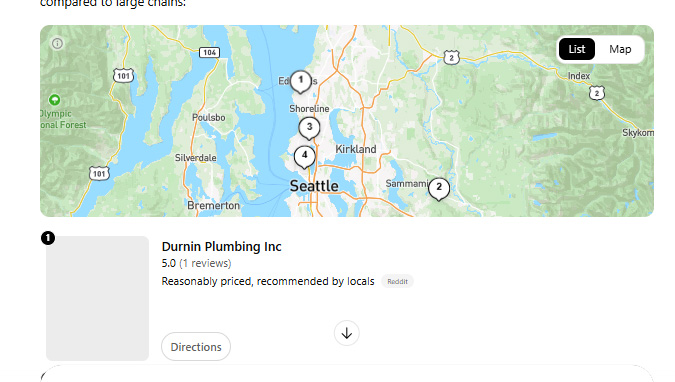Click the Route 104 highway shield
This screenshot has height=382, width=675.
(210, 53)
